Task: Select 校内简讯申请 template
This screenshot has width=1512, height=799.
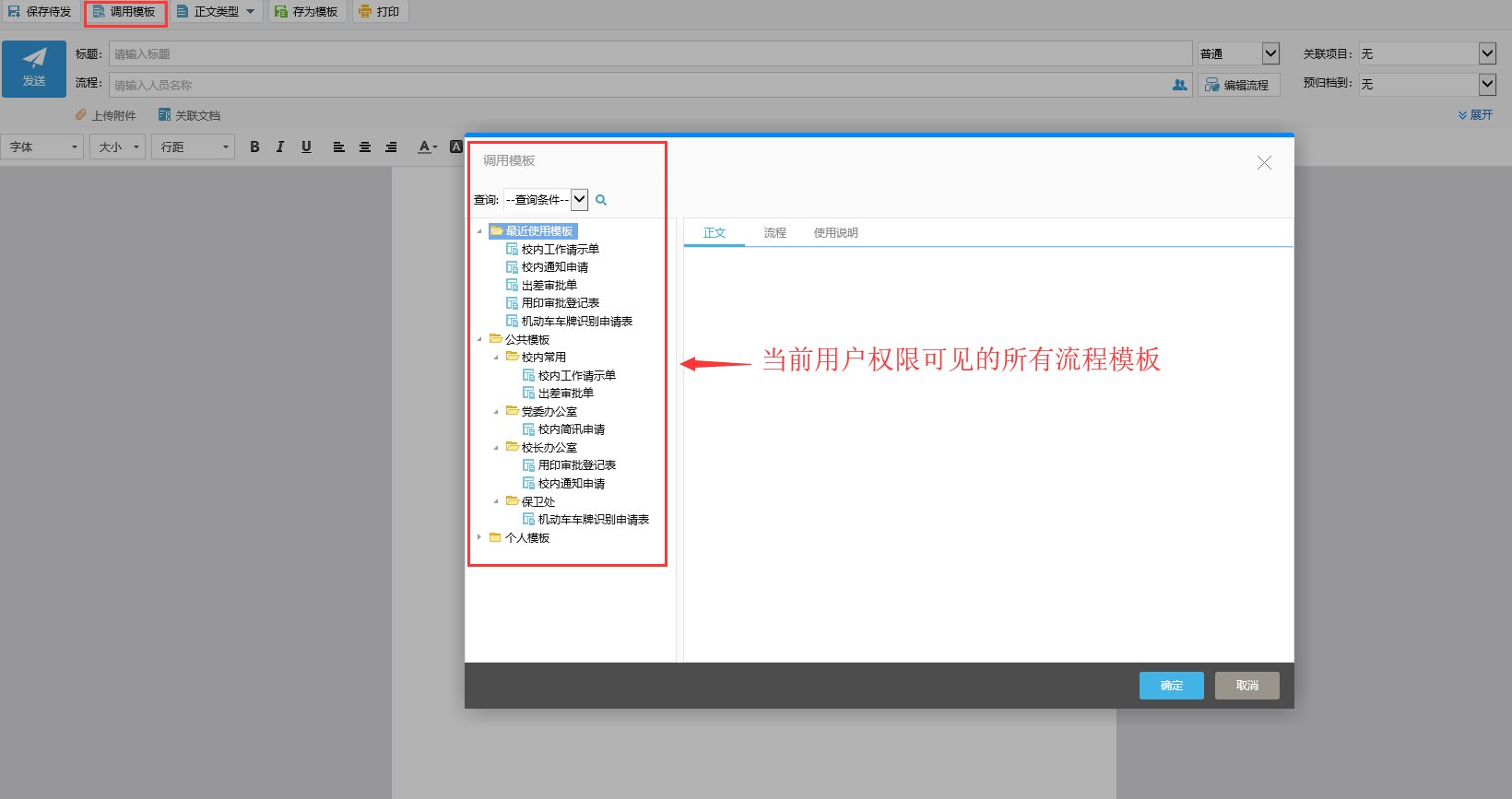Action: (x=571, y=429)
